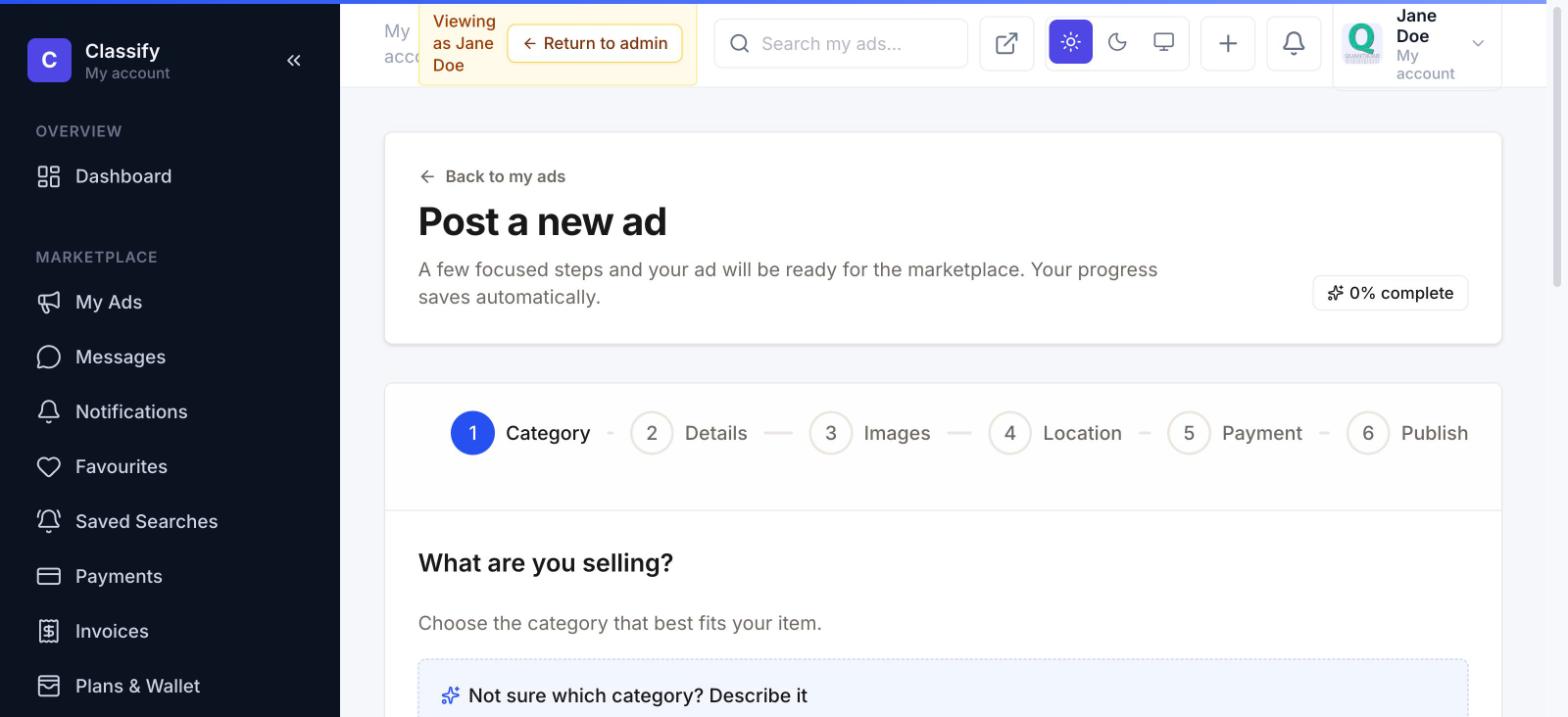This screenshot has height=717, width=1568.
Task: Switch to dark theme moon icon
Action: point(1118,42)
